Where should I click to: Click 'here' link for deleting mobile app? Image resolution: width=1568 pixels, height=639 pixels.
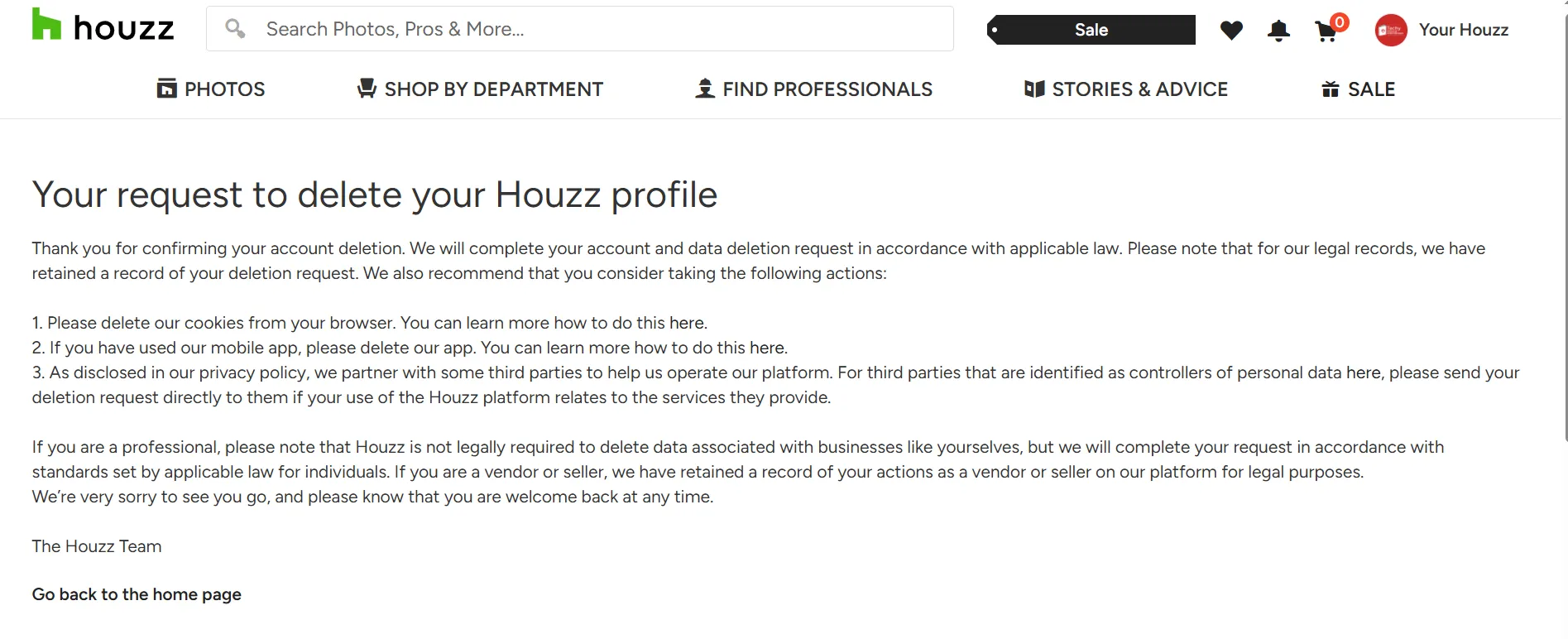[x=767, y=348]
